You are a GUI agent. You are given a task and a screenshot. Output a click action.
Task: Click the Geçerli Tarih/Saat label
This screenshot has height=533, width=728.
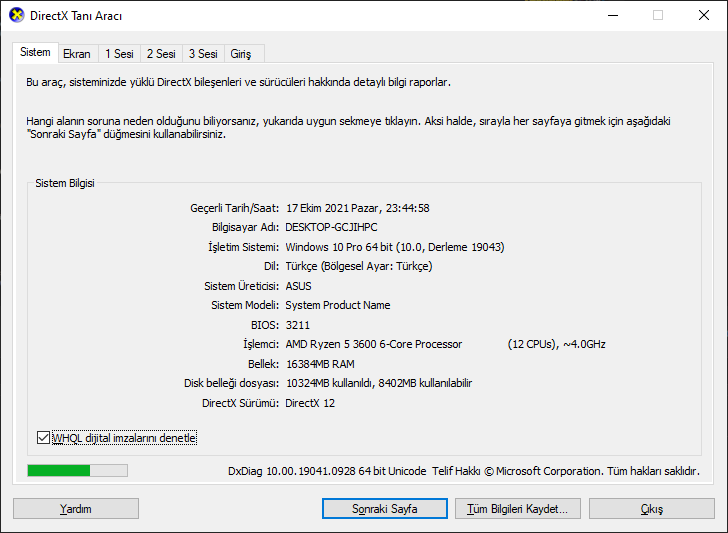click(x=235, y=208)
